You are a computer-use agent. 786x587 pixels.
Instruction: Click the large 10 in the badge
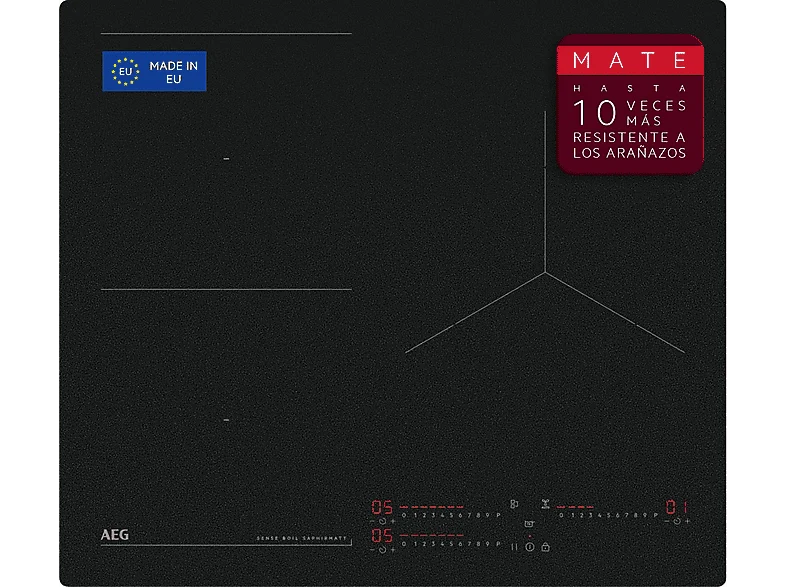pos(595,112)
